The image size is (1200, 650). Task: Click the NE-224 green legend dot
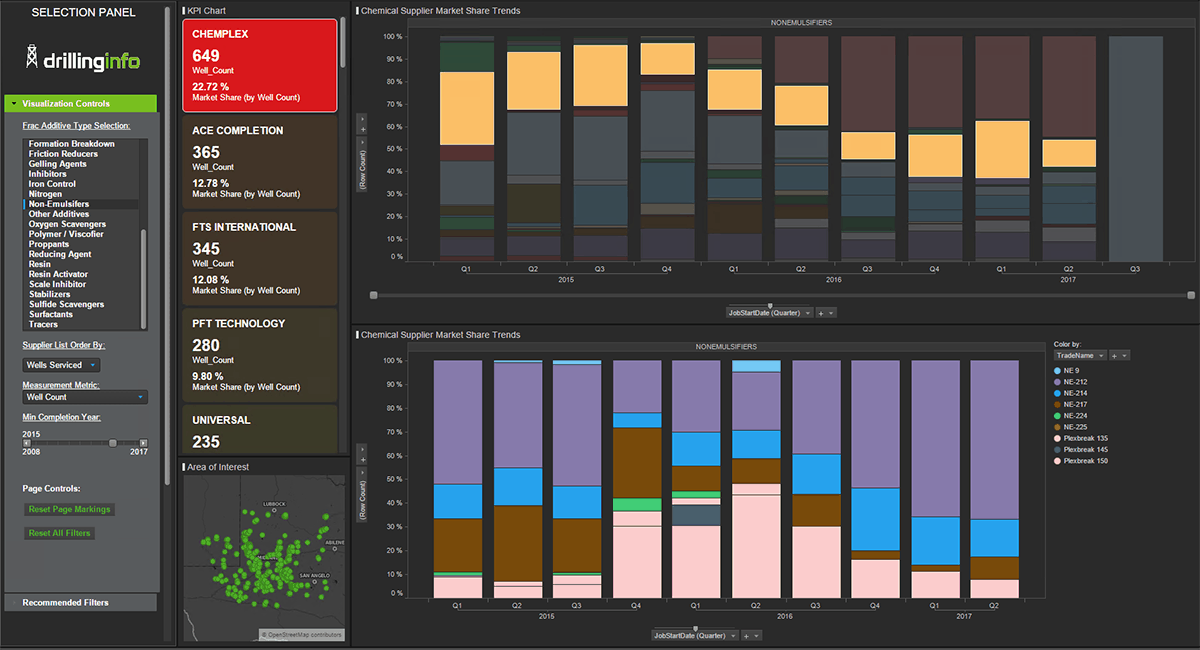coord(1058,415)
